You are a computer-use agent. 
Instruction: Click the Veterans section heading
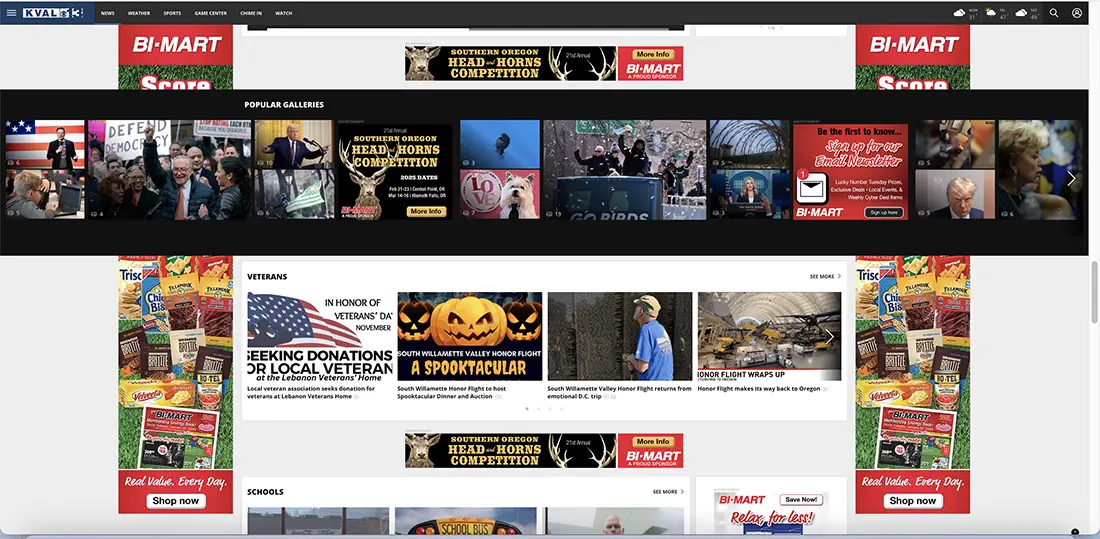[267, 277]
